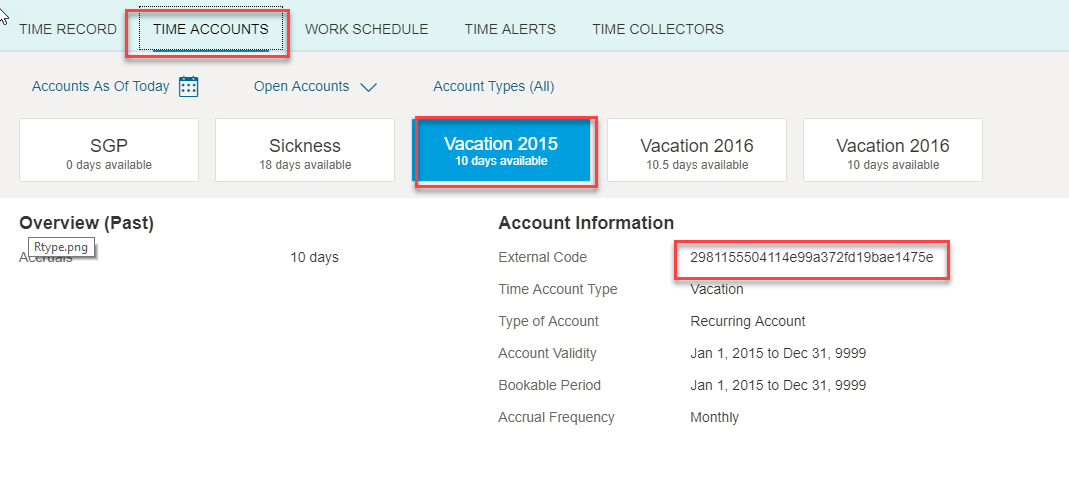
Task: Click the Type of Account label
Action: [549, 322]
